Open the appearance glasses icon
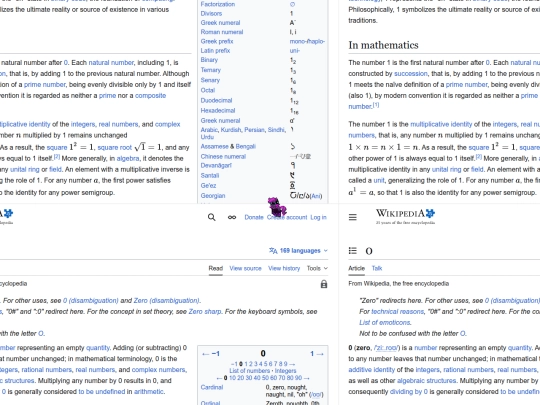This screenshot has height=405, width=540. 232,217
